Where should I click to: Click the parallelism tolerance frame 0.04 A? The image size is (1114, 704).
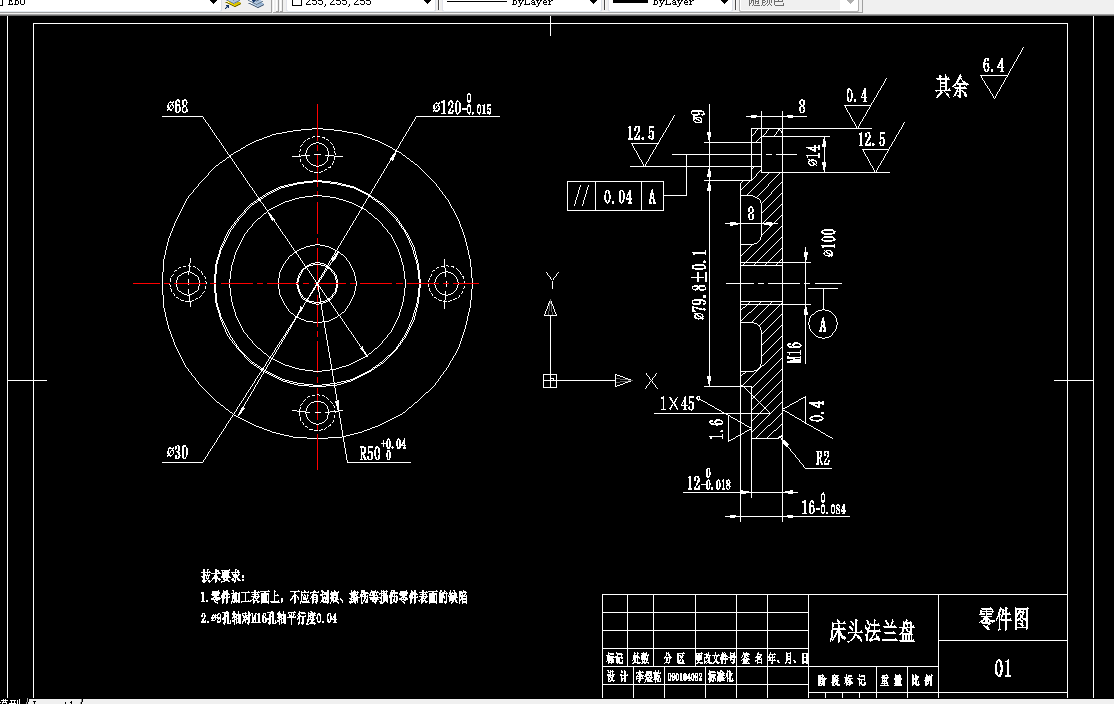pyautogui.click(x=613, y=197)
